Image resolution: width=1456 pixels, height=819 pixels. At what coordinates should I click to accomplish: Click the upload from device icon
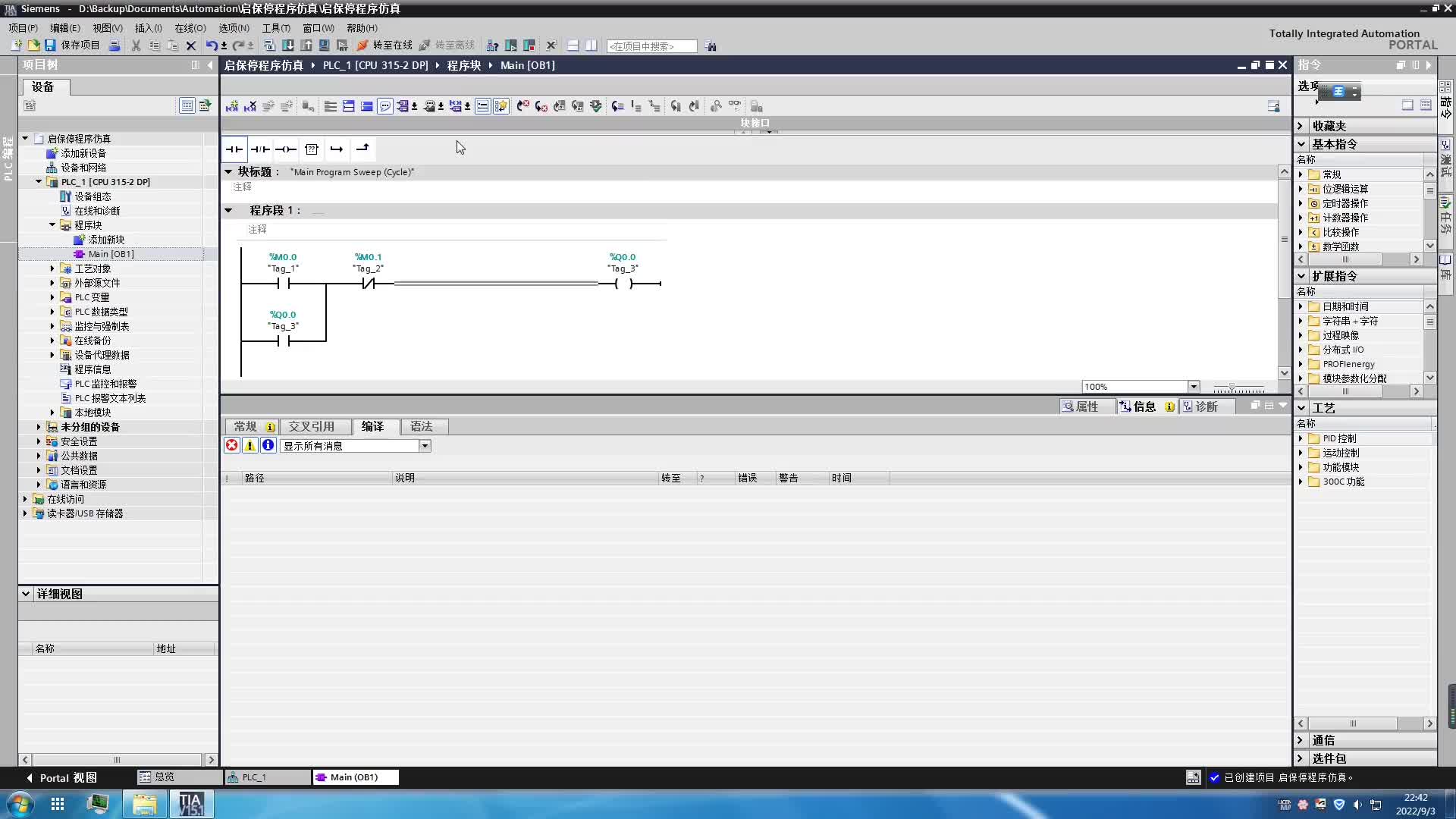click(306, 45)
